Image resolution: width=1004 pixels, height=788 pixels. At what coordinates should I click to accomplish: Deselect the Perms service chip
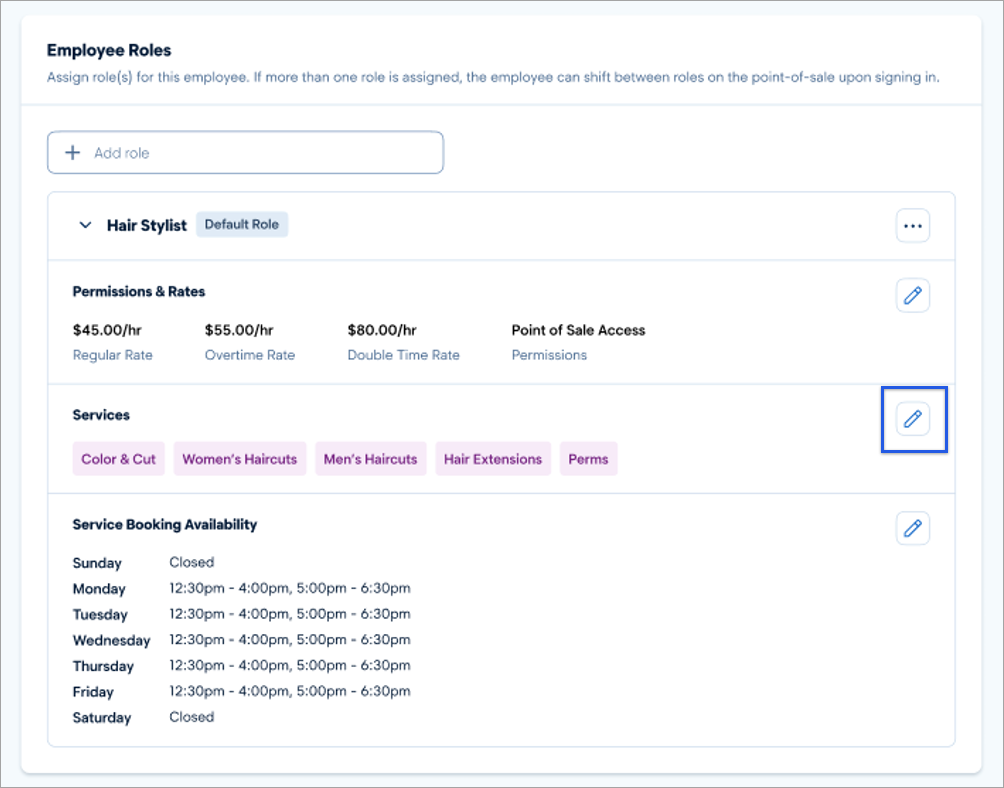pyautogui.click(x=588, y=458)
